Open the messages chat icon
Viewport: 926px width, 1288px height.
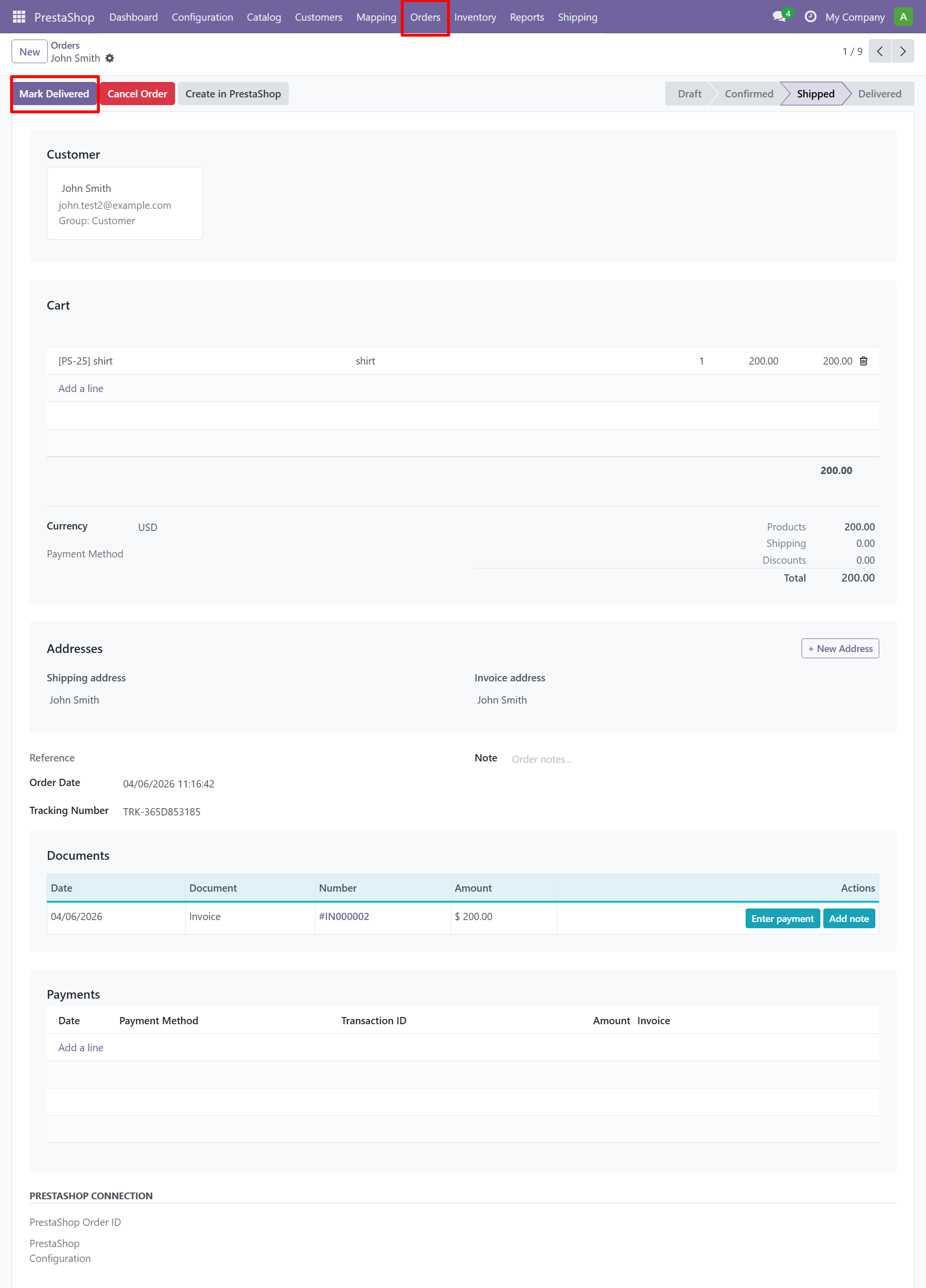[779, 17]
